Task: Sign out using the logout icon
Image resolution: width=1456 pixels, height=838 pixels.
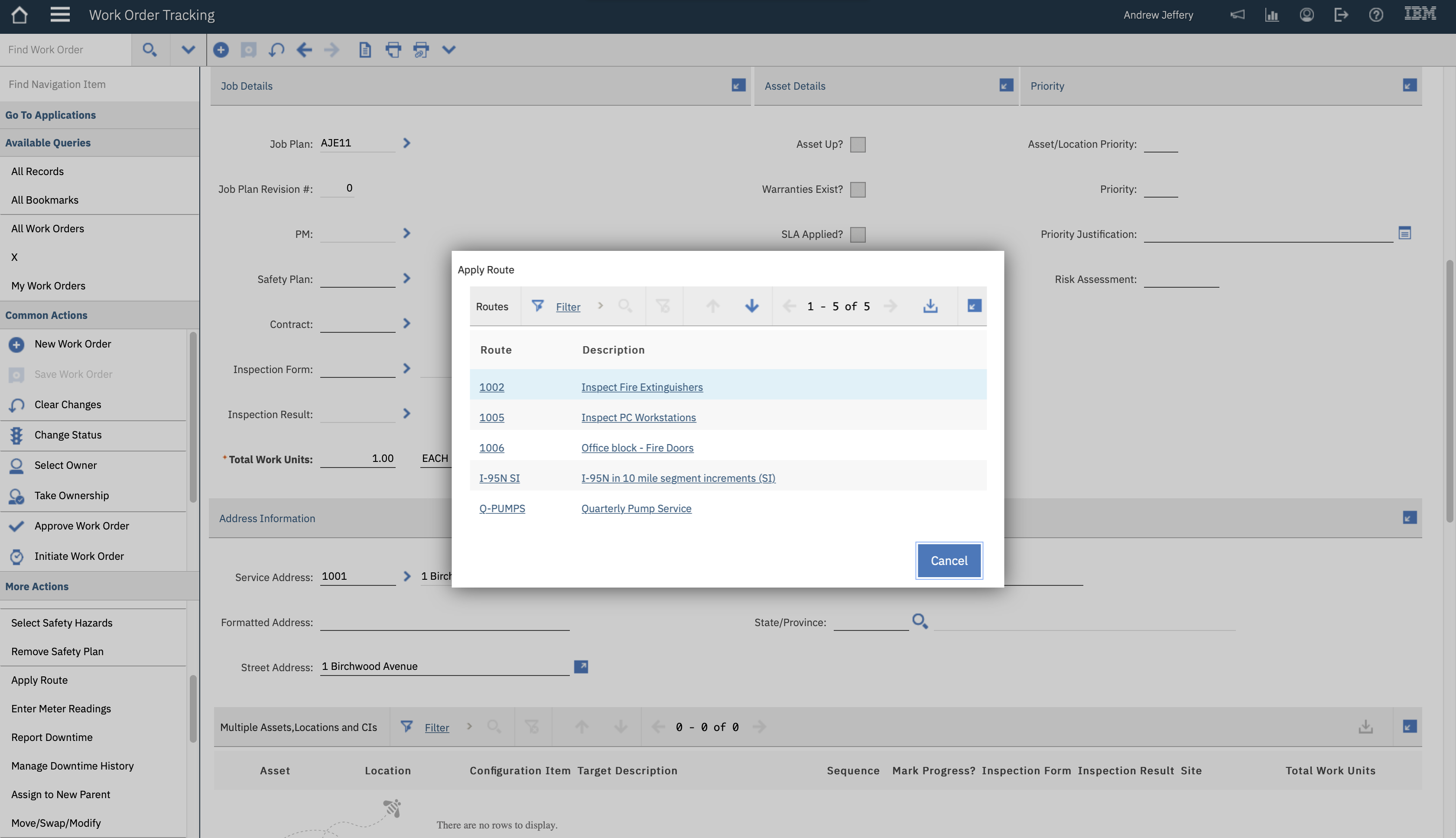Action: point(1341,14)
